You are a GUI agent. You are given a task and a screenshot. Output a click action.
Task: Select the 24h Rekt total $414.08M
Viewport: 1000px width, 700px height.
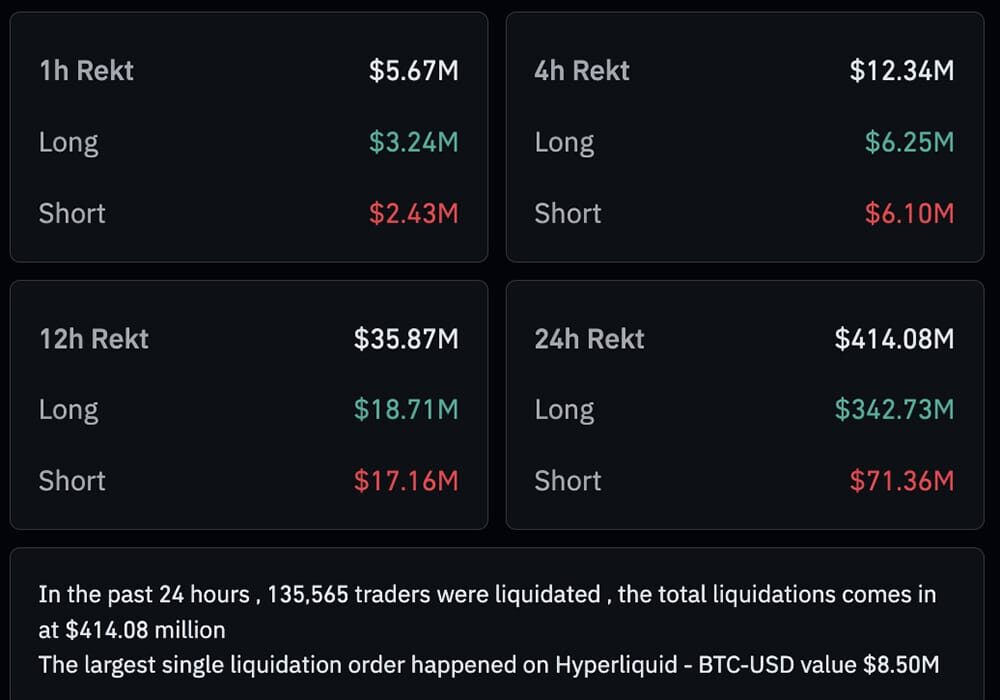(x=894, y=339)
